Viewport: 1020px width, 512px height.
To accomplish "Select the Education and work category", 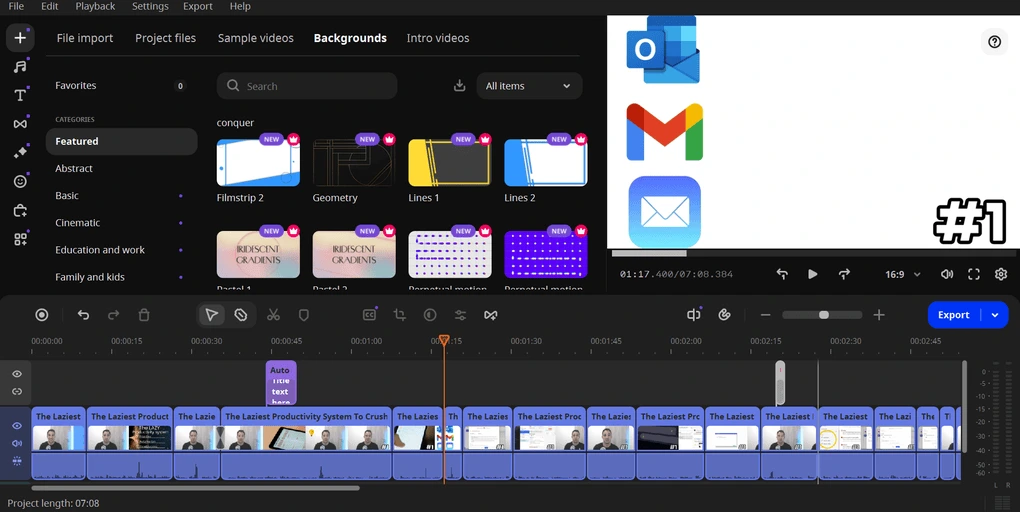I will (x=121, y=250).
